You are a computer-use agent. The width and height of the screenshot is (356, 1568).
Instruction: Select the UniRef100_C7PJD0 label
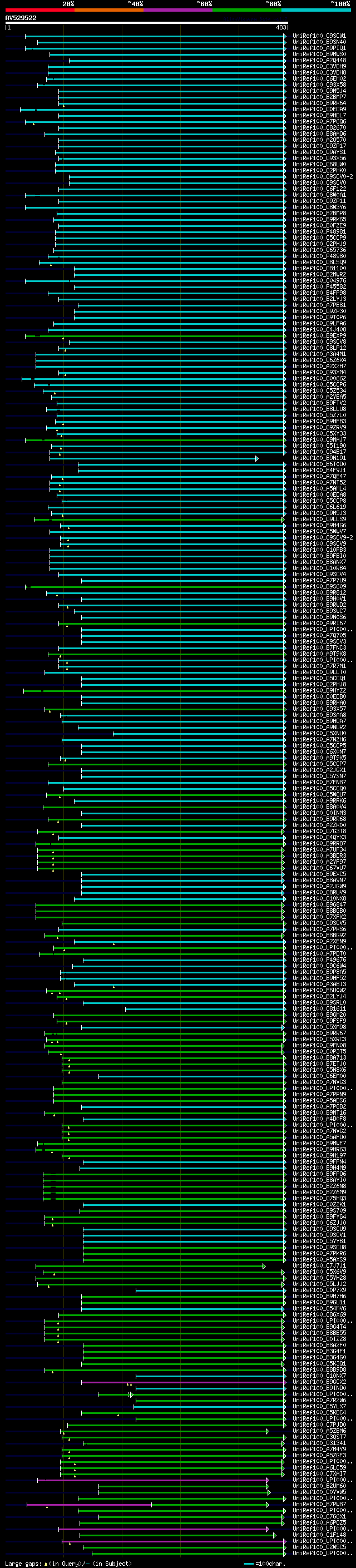[319, 1424]
